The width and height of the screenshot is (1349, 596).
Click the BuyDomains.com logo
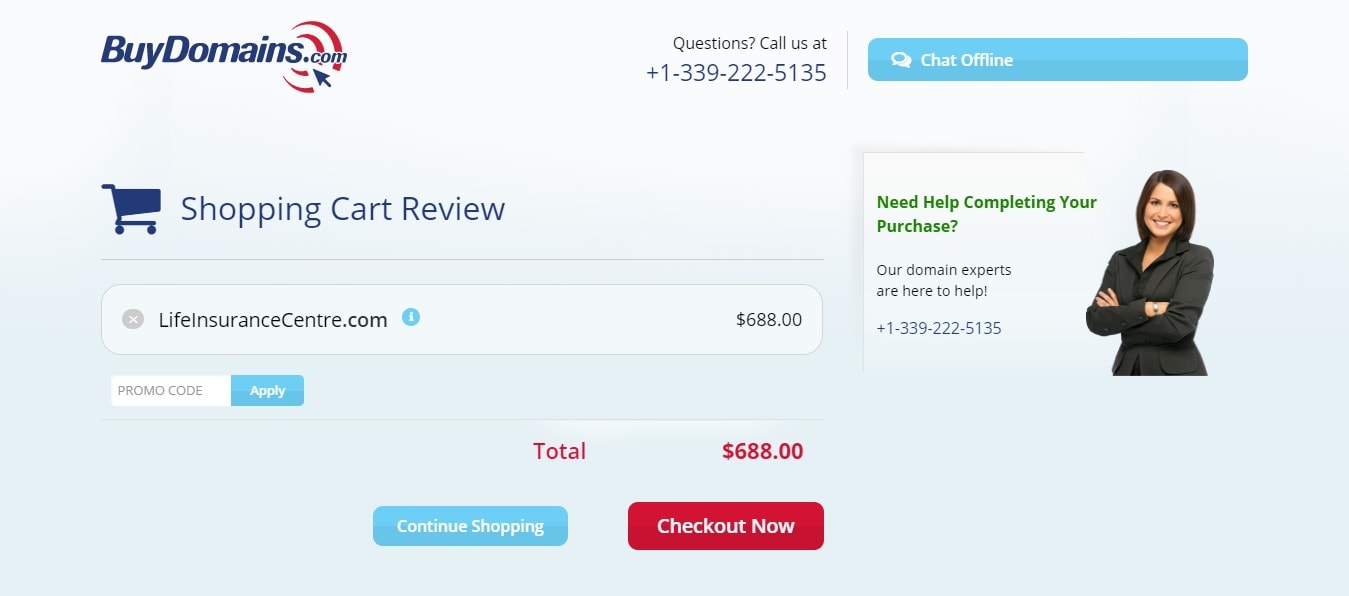(x=224, y=56)
